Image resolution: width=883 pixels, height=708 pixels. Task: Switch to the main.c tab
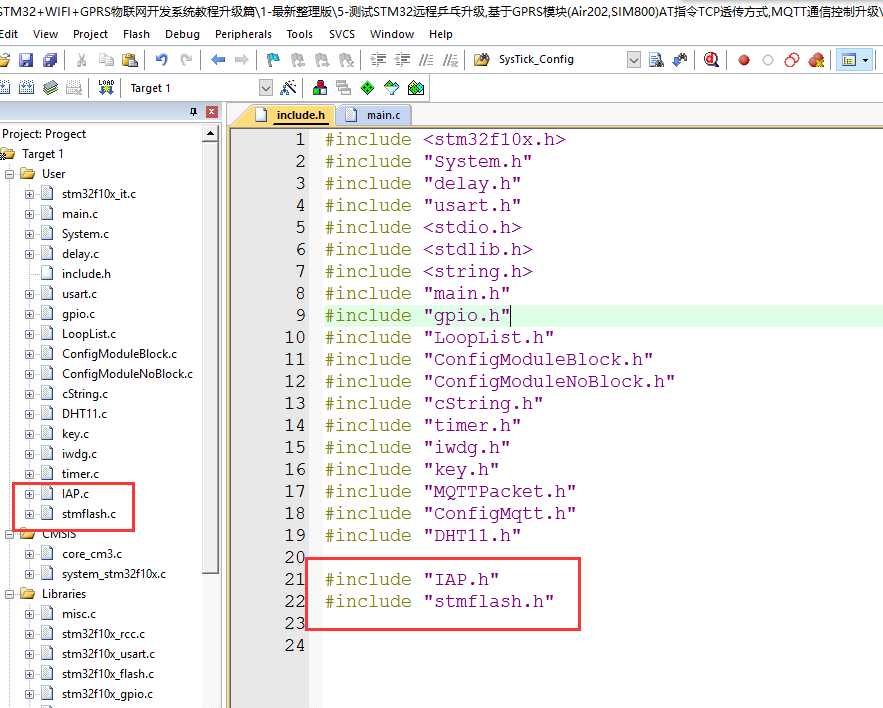374,115
